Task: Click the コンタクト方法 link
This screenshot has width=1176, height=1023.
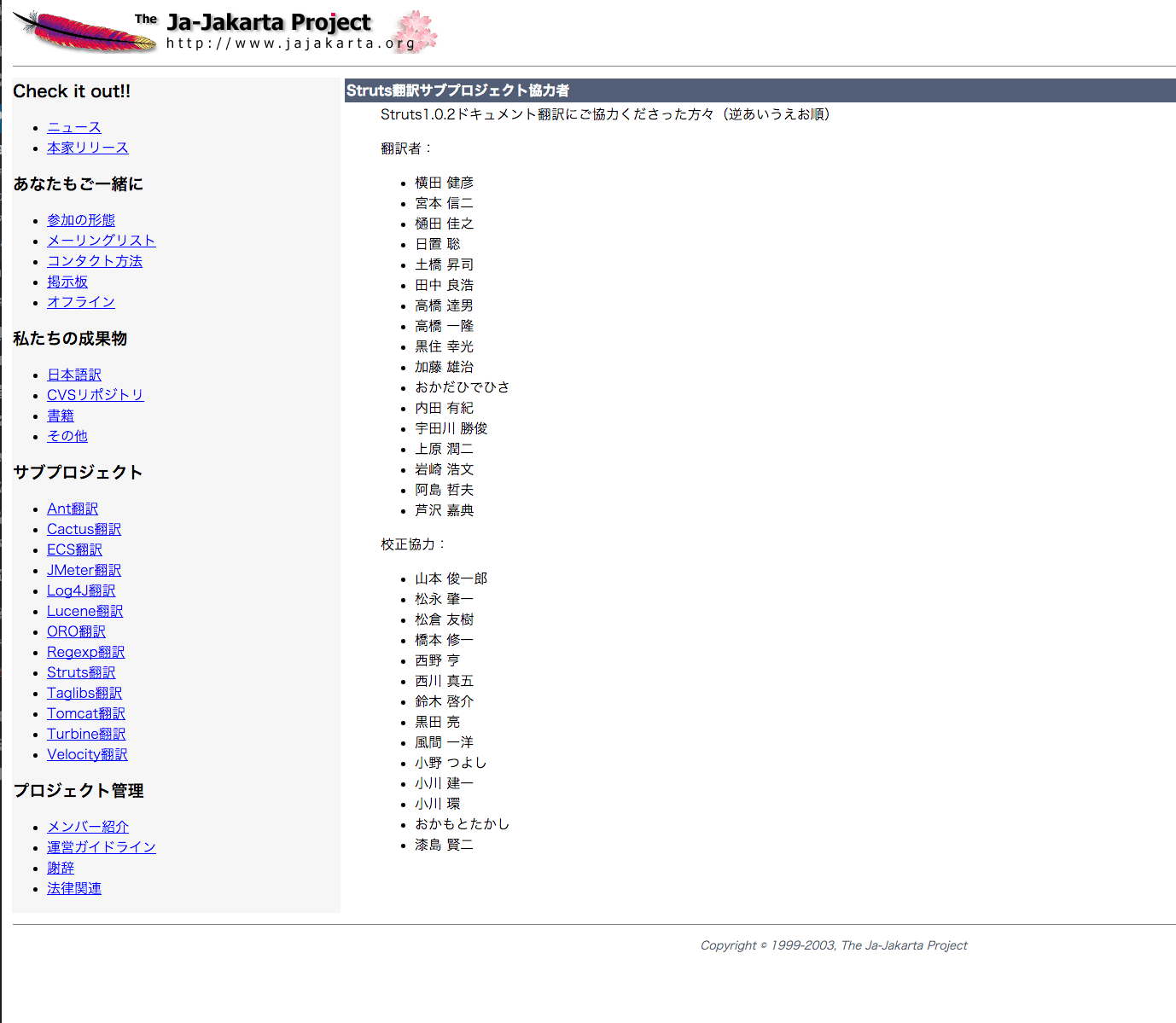Action: pos(95,261)
